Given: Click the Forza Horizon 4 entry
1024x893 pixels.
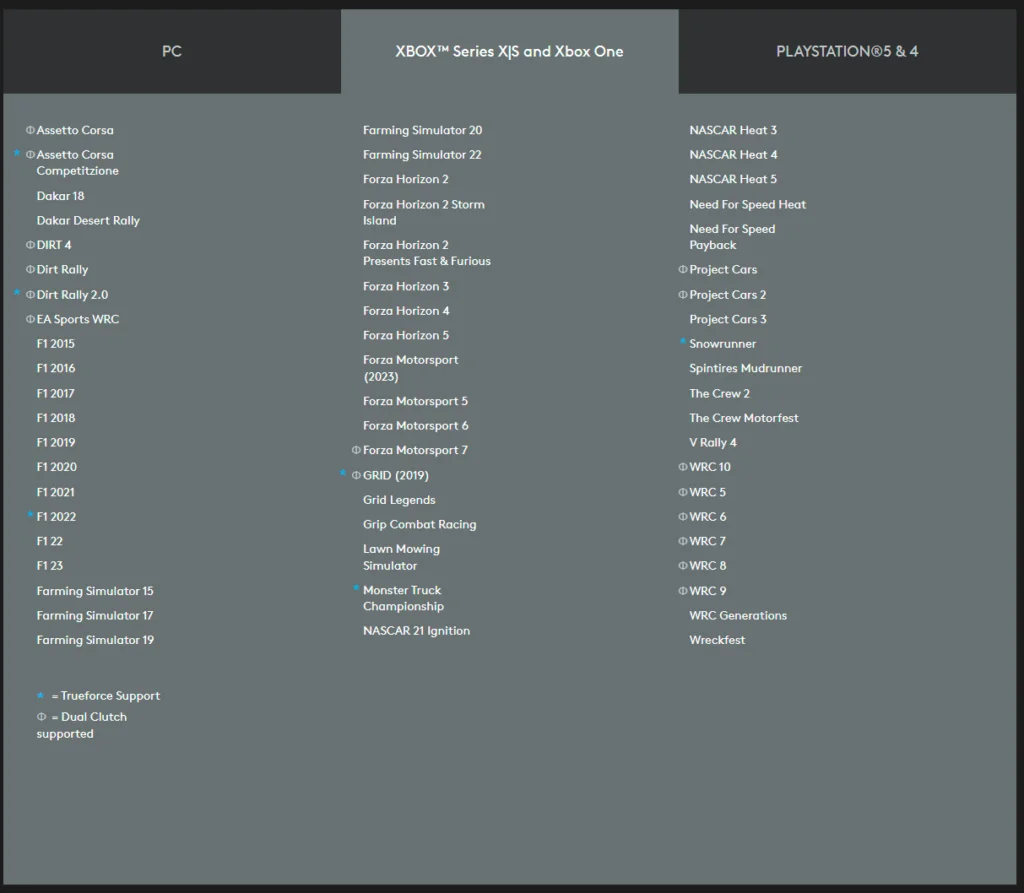Looking at the screenshot, I should 406,311.
